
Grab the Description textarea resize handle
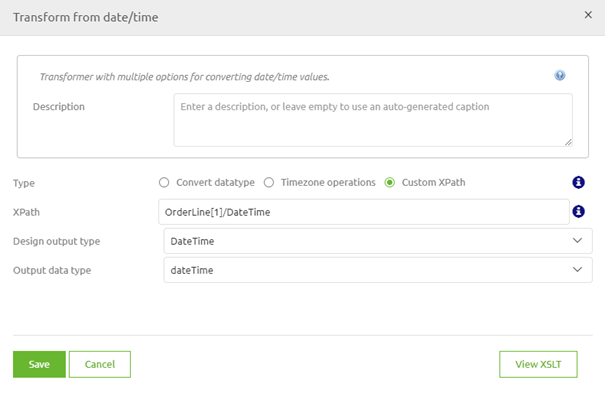tap(568, 142)
